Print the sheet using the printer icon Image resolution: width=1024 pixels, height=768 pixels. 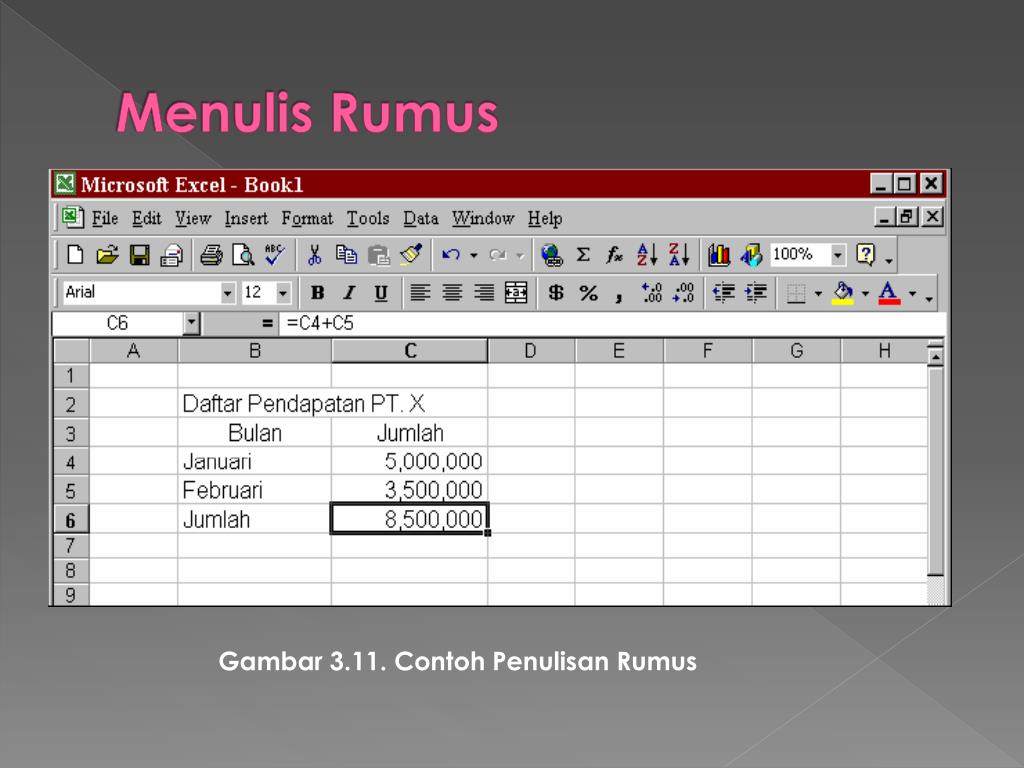pos(211,255)
